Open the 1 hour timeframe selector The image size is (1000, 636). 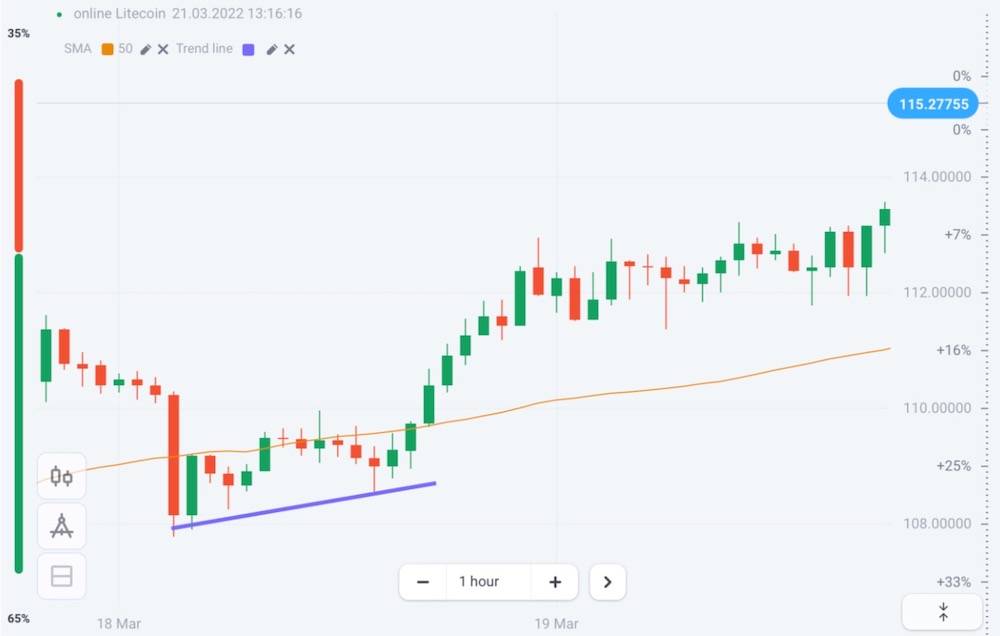click(x=480, y=581)
